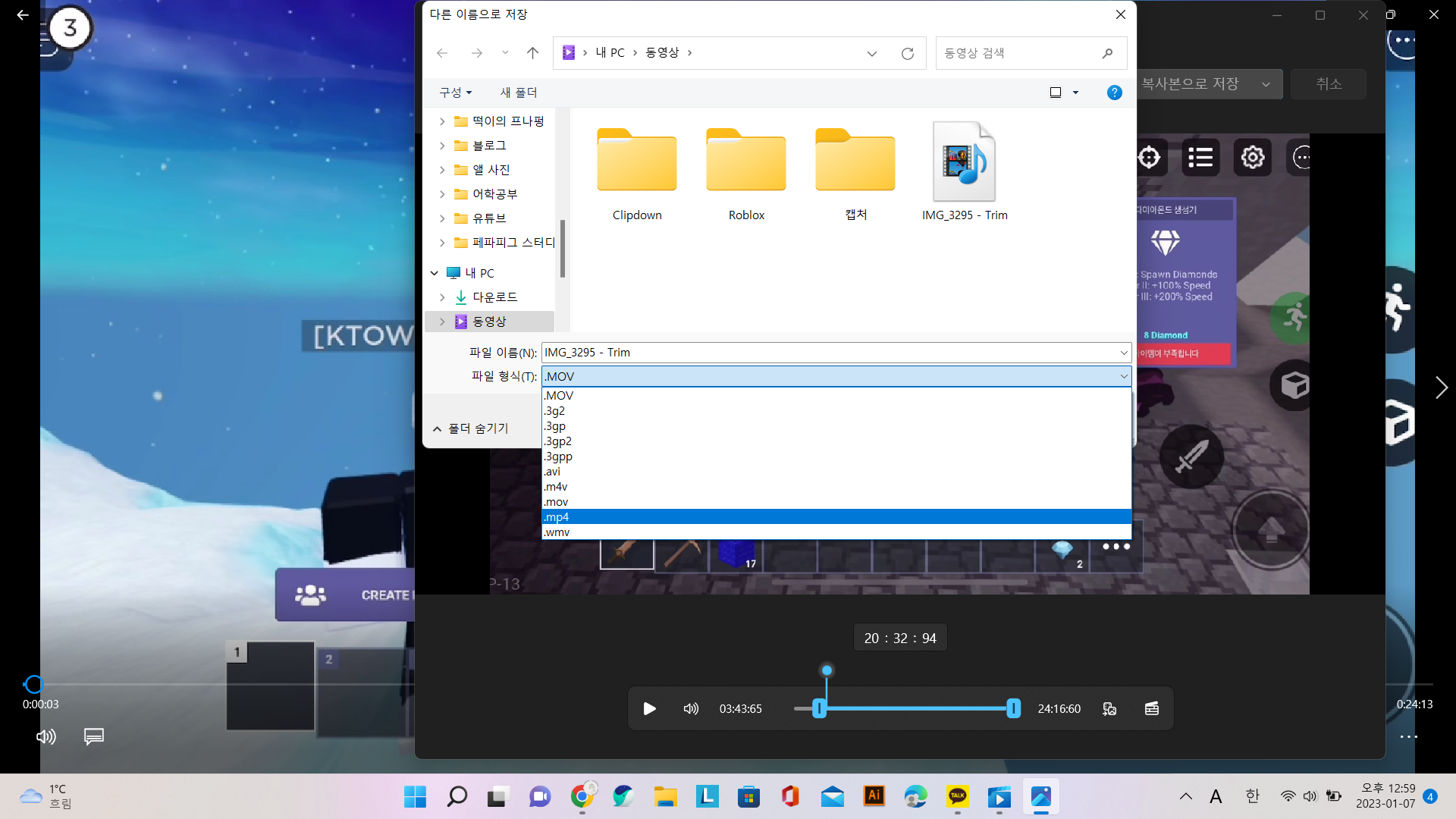Click the blue playhead marker
This screenshot has width=1456, height=819.
(827, 670)
